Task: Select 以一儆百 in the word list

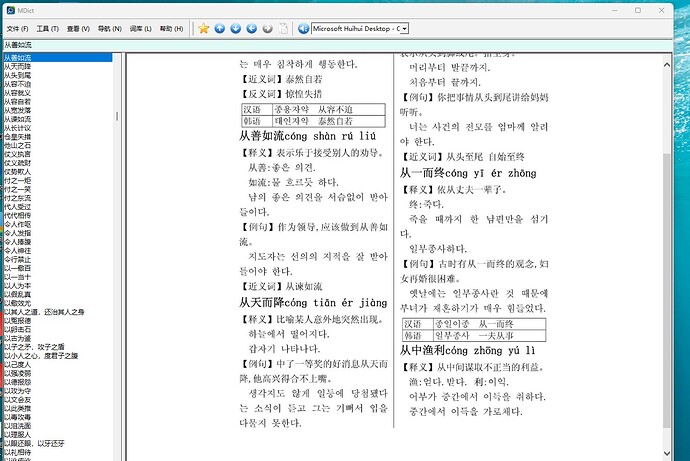Action: tap(18, 268)
